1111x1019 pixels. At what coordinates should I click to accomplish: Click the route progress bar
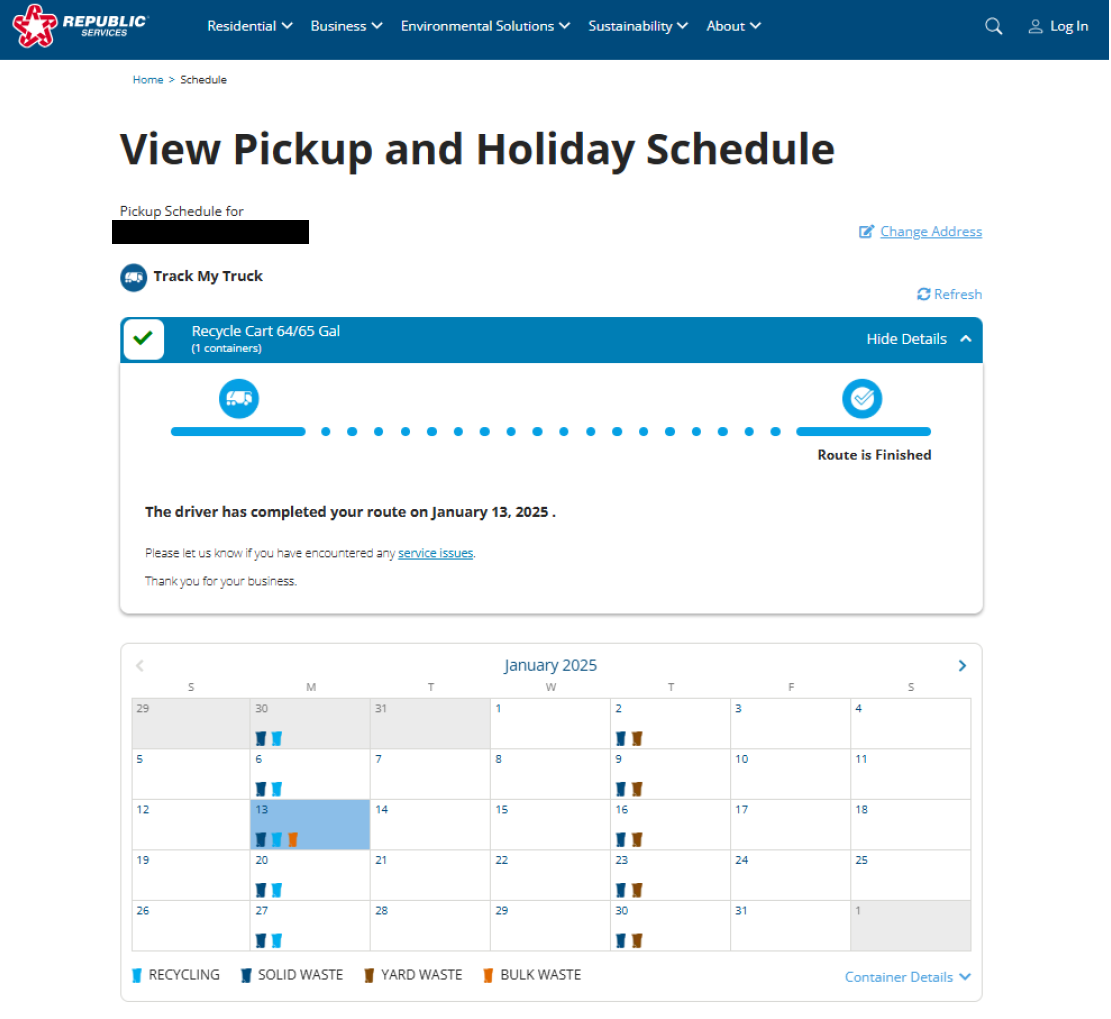550,431
